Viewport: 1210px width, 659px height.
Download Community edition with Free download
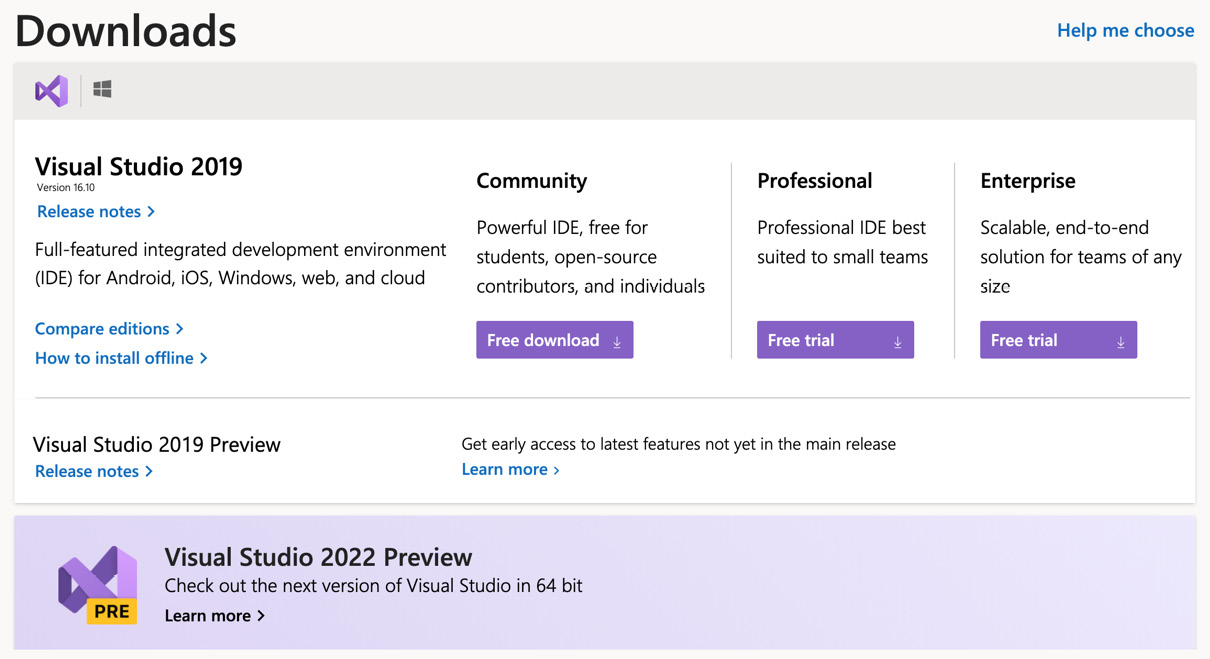tap(555, 340)
